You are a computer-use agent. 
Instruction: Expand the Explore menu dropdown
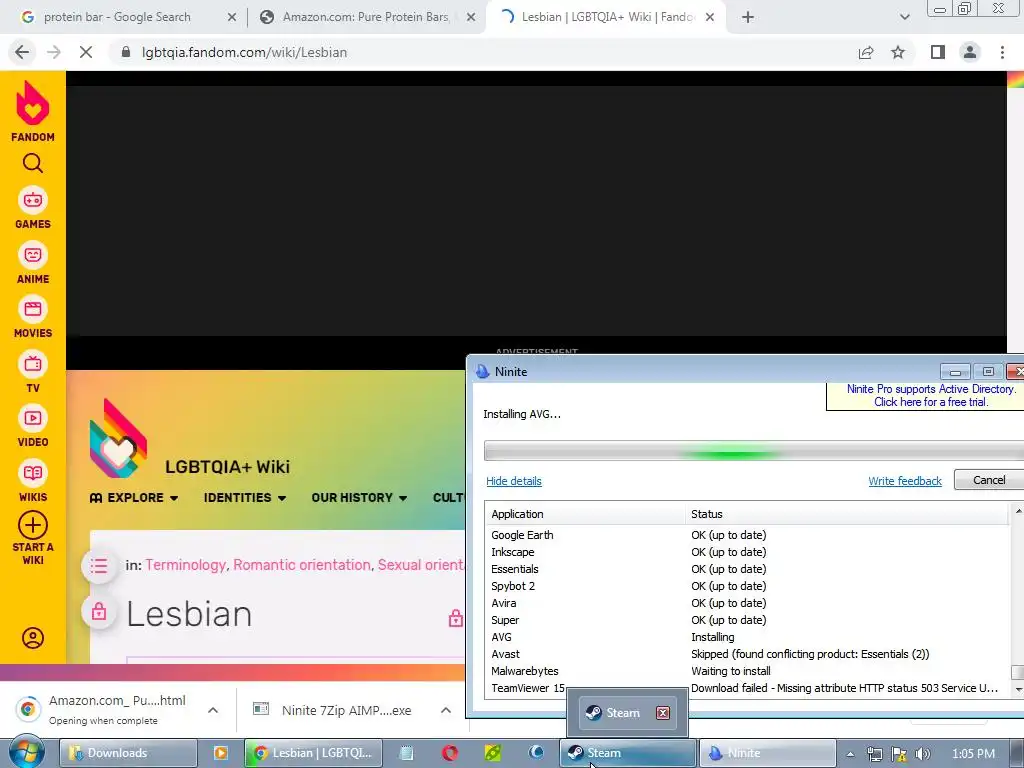(x=134, y=498)
